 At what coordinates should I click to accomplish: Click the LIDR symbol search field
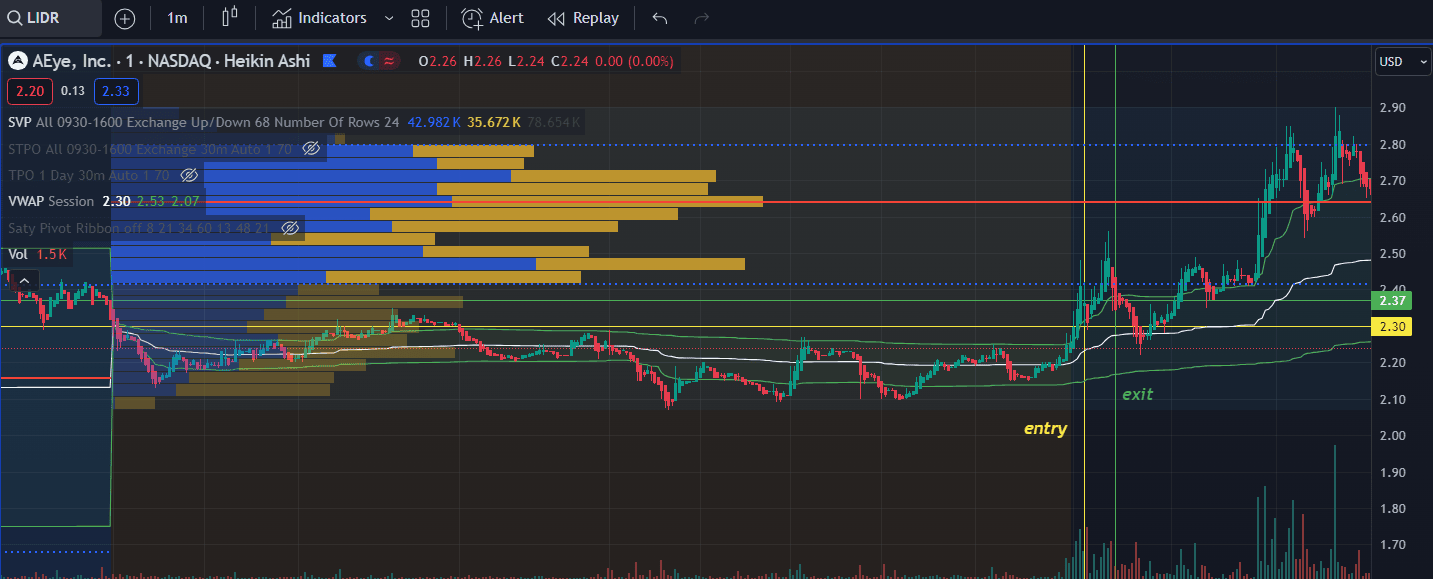click(50, 18)
